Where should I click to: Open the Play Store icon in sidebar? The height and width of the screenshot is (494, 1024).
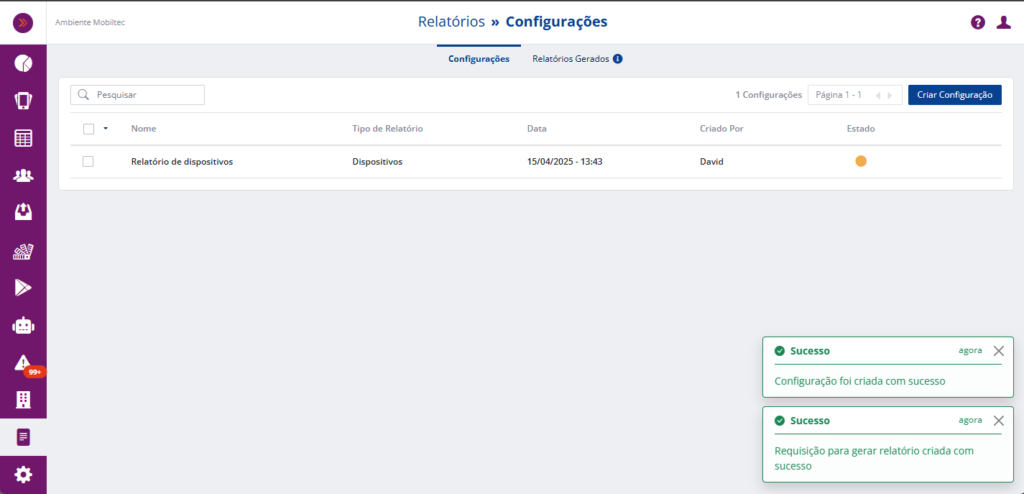(x=23, y=287)
